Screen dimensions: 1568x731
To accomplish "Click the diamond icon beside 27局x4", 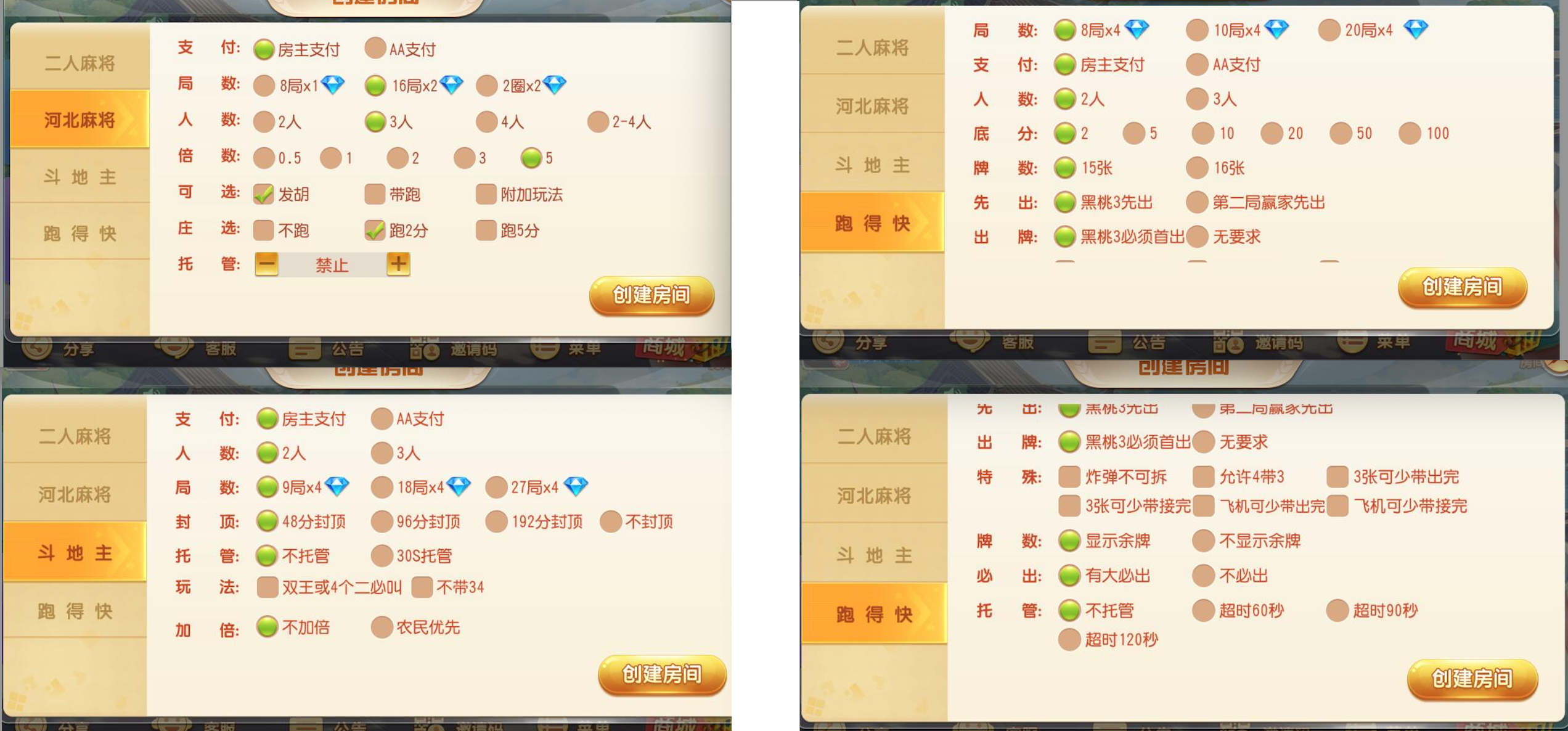I will (x=576, y=487).
